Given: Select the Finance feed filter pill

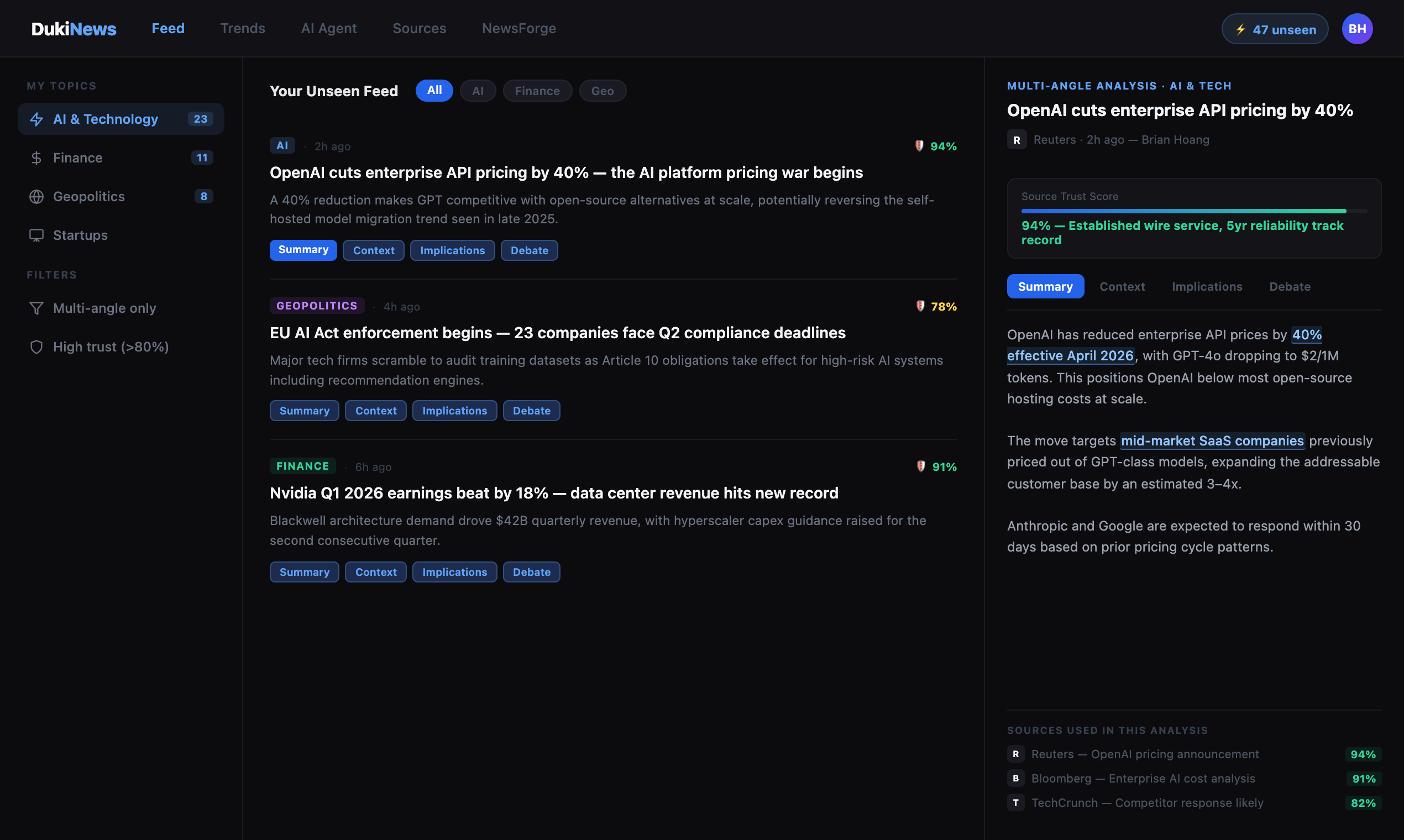Looking at the screenshot, I should pyautogui.click(x=537, y=91).
